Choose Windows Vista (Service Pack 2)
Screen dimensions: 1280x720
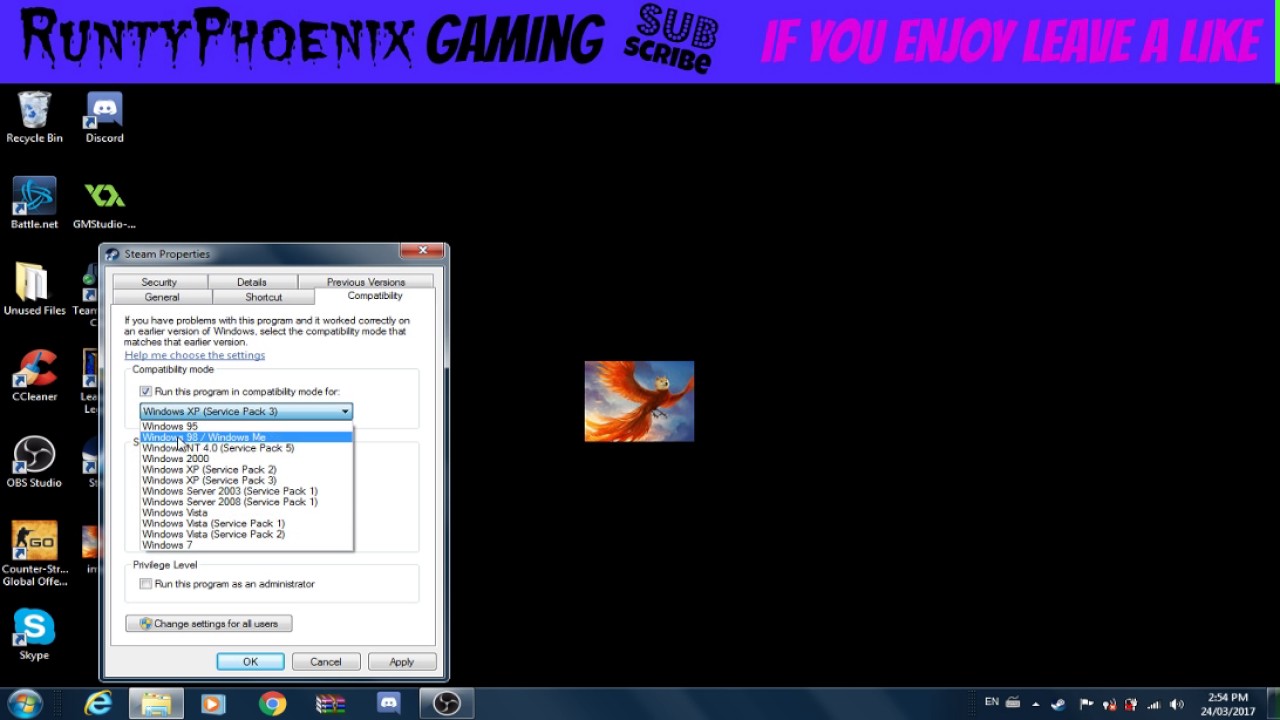pyautogui.click(x=246, y=534)
